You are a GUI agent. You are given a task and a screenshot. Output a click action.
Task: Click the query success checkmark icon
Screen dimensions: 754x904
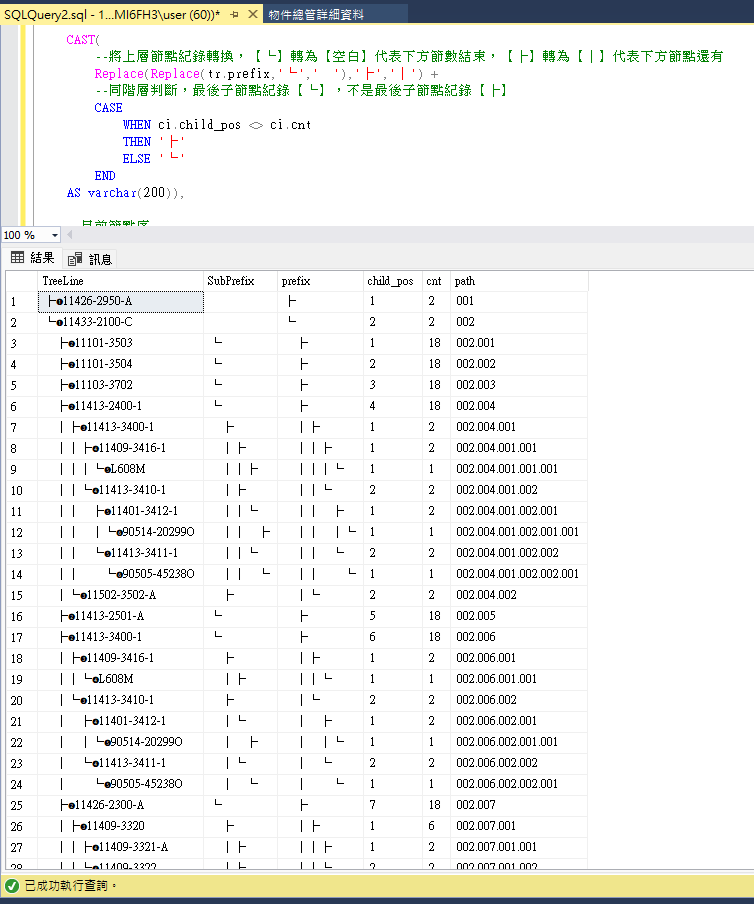(x=12, y=886)
